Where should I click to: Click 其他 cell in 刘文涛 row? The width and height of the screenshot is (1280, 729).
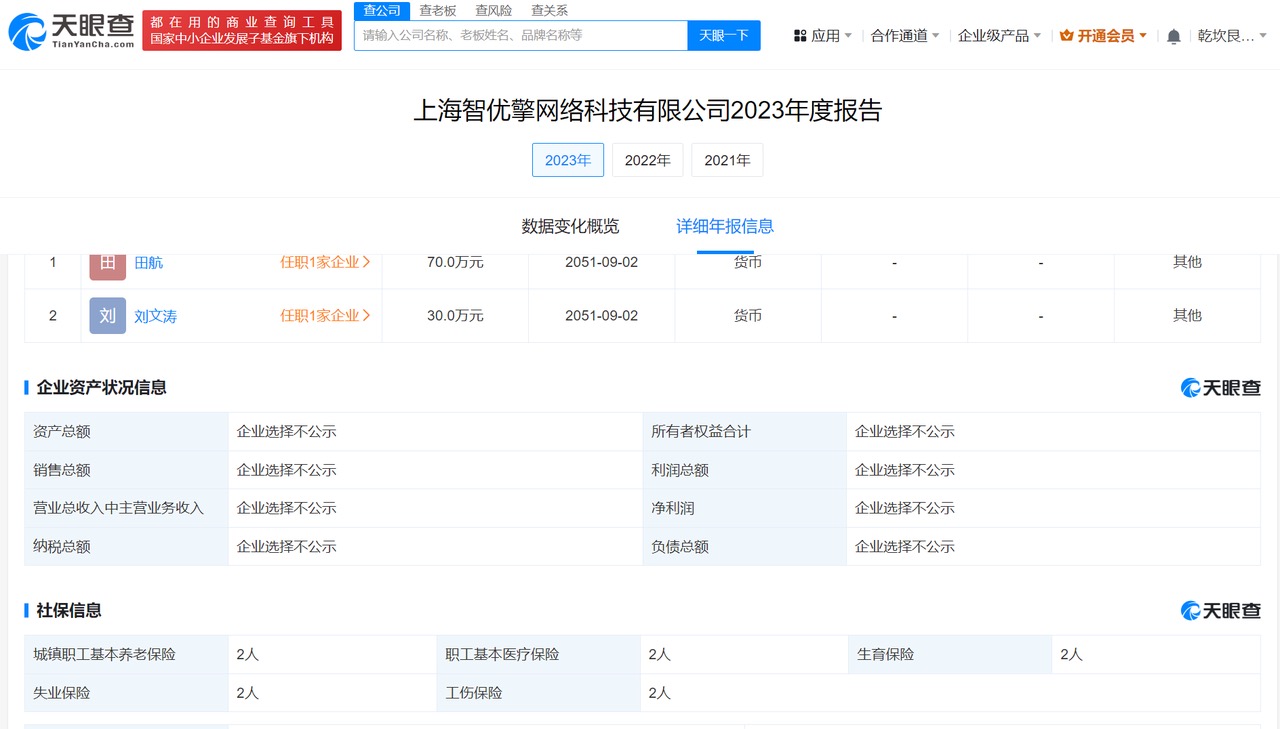tap(1187, 315)
